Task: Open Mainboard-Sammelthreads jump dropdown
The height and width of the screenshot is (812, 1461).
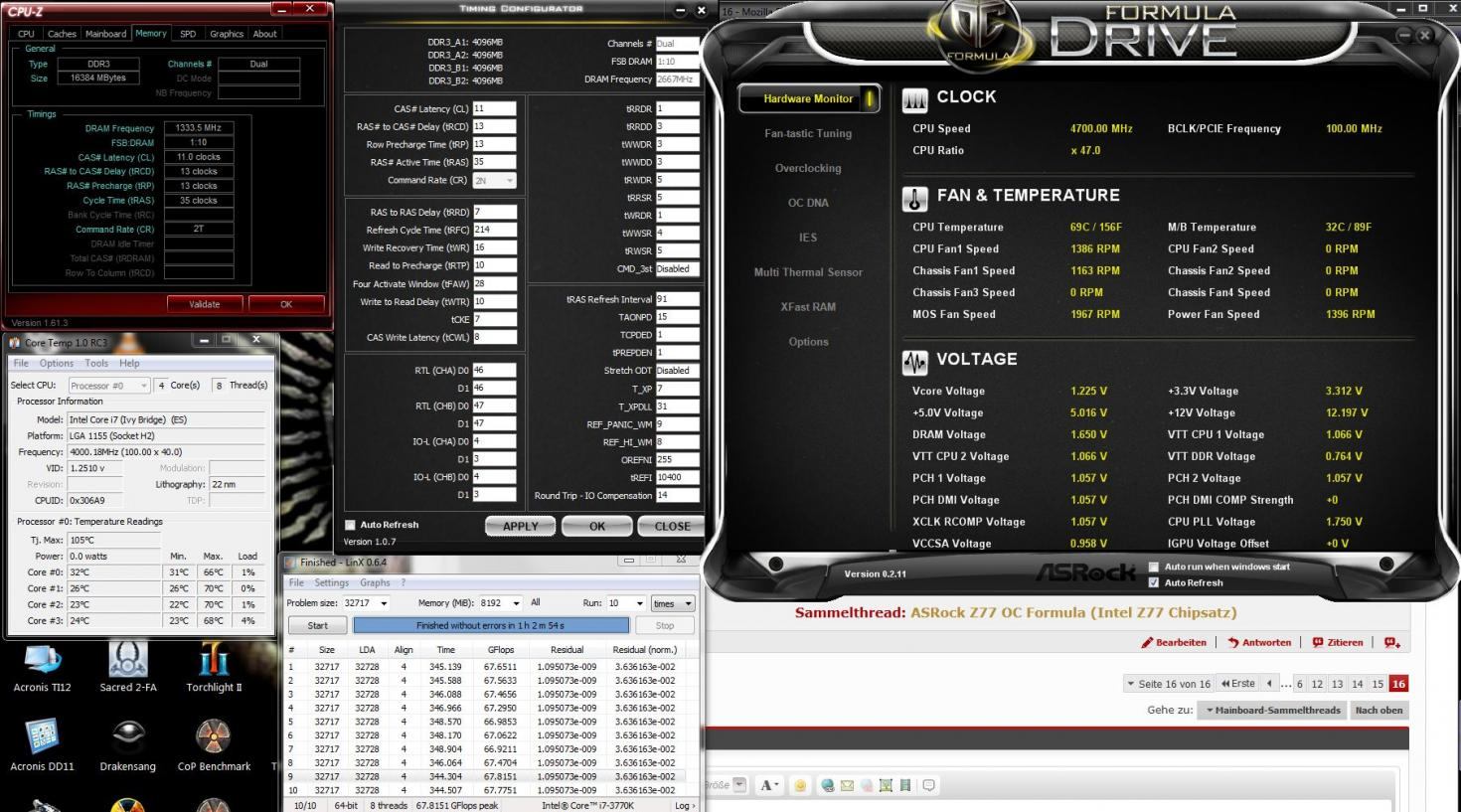Action: point(1273,710)
